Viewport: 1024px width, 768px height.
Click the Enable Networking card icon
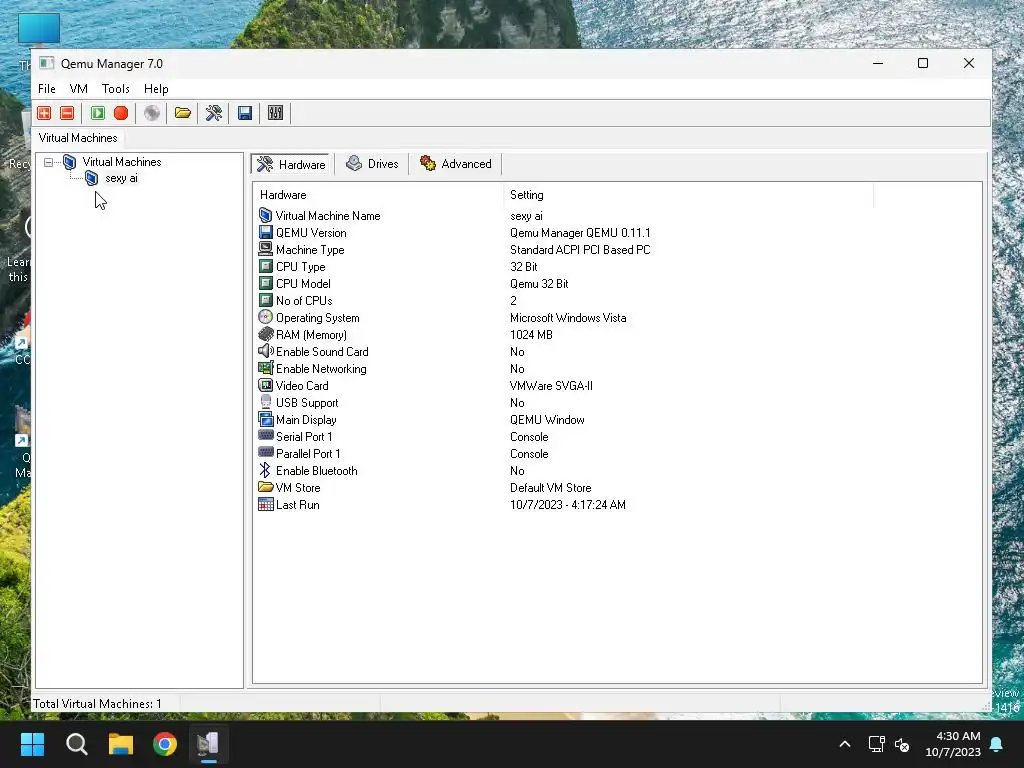[x=265, y=368]
